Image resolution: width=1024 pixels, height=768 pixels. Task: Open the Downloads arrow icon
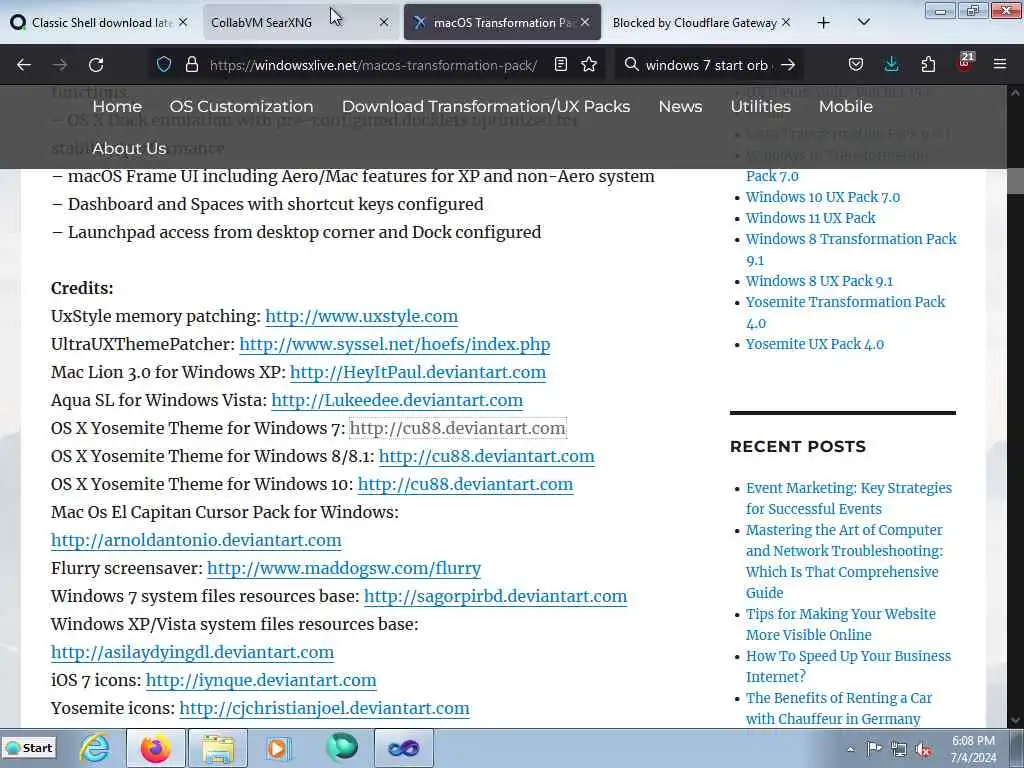(x=891, y=65)
